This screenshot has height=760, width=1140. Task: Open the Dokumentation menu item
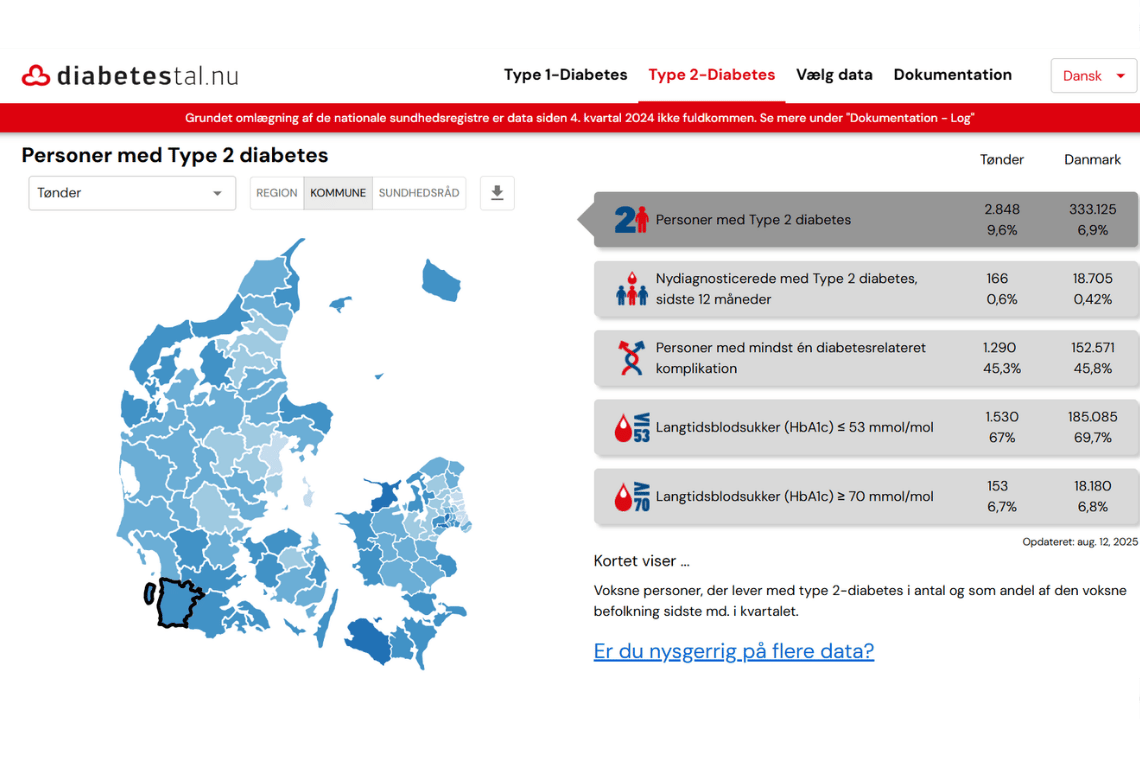[x=953, y=75]
